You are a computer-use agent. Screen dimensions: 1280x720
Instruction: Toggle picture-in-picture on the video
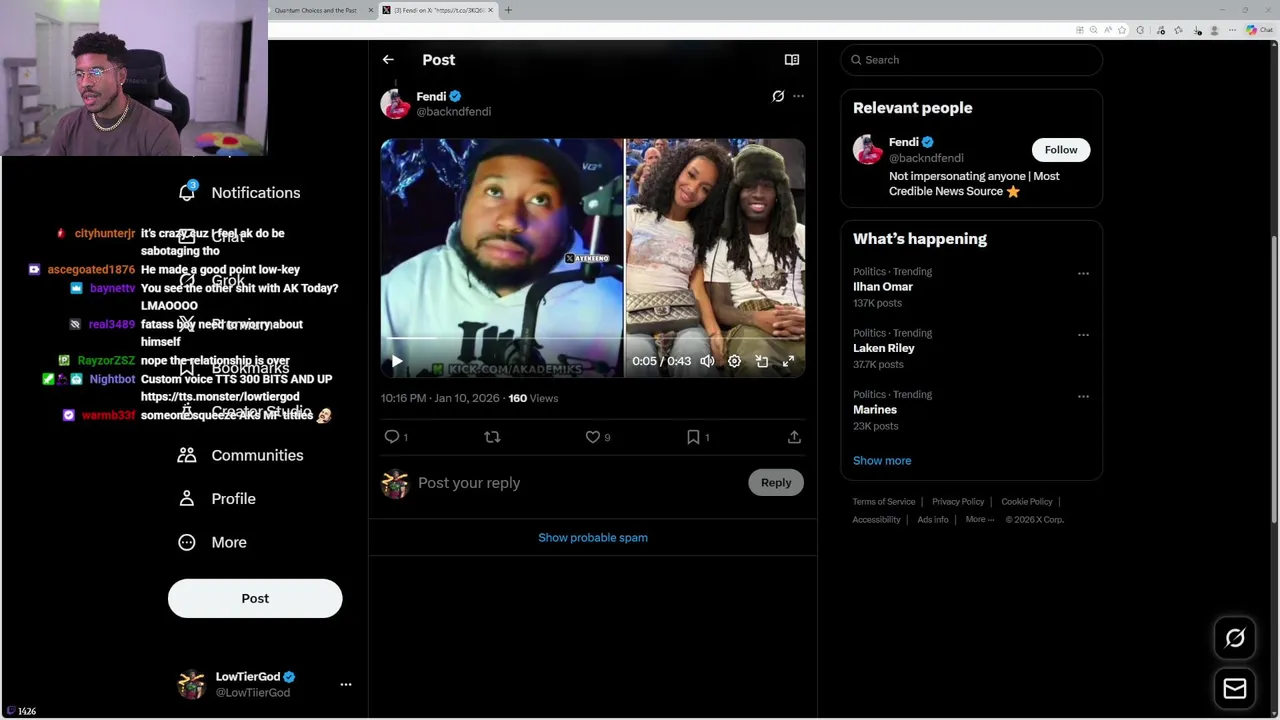click(x=761, y=361)
